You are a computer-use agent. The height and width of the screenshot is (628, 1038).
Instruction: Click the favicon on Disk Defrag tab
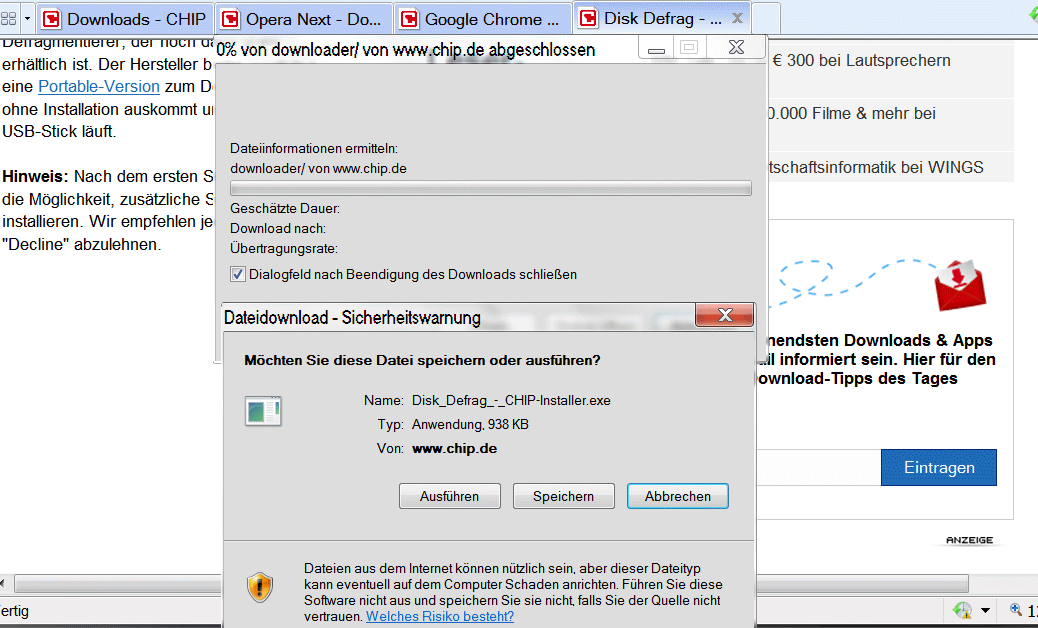click(x=589, y=19)
